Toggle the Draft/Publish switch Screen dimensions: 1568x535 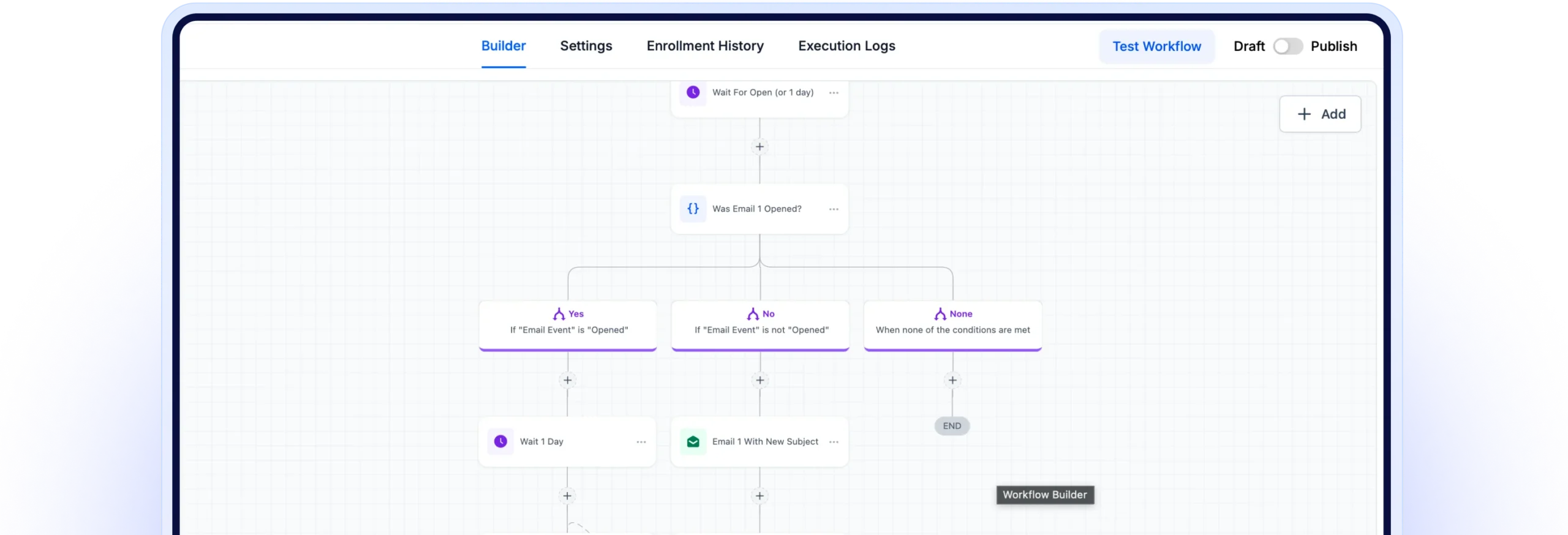point(1287,47)
